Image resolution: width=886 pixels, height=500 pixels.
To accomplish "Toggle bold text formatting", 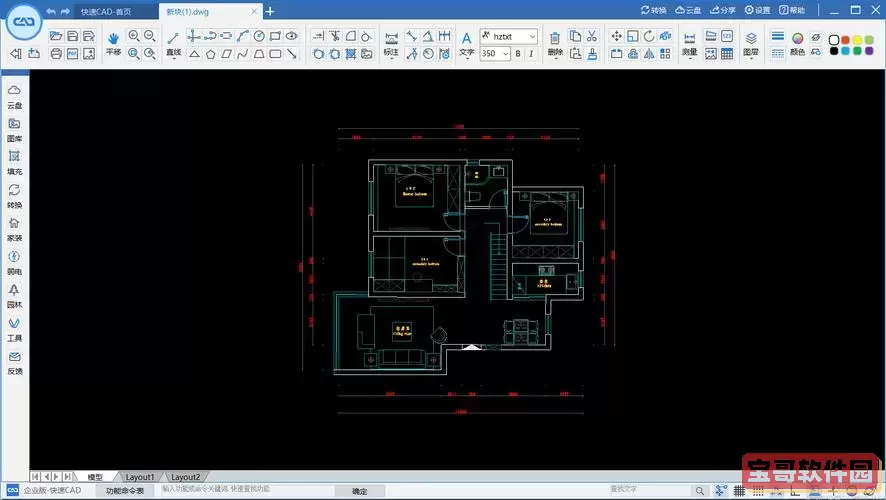I will tap(518, 53).
